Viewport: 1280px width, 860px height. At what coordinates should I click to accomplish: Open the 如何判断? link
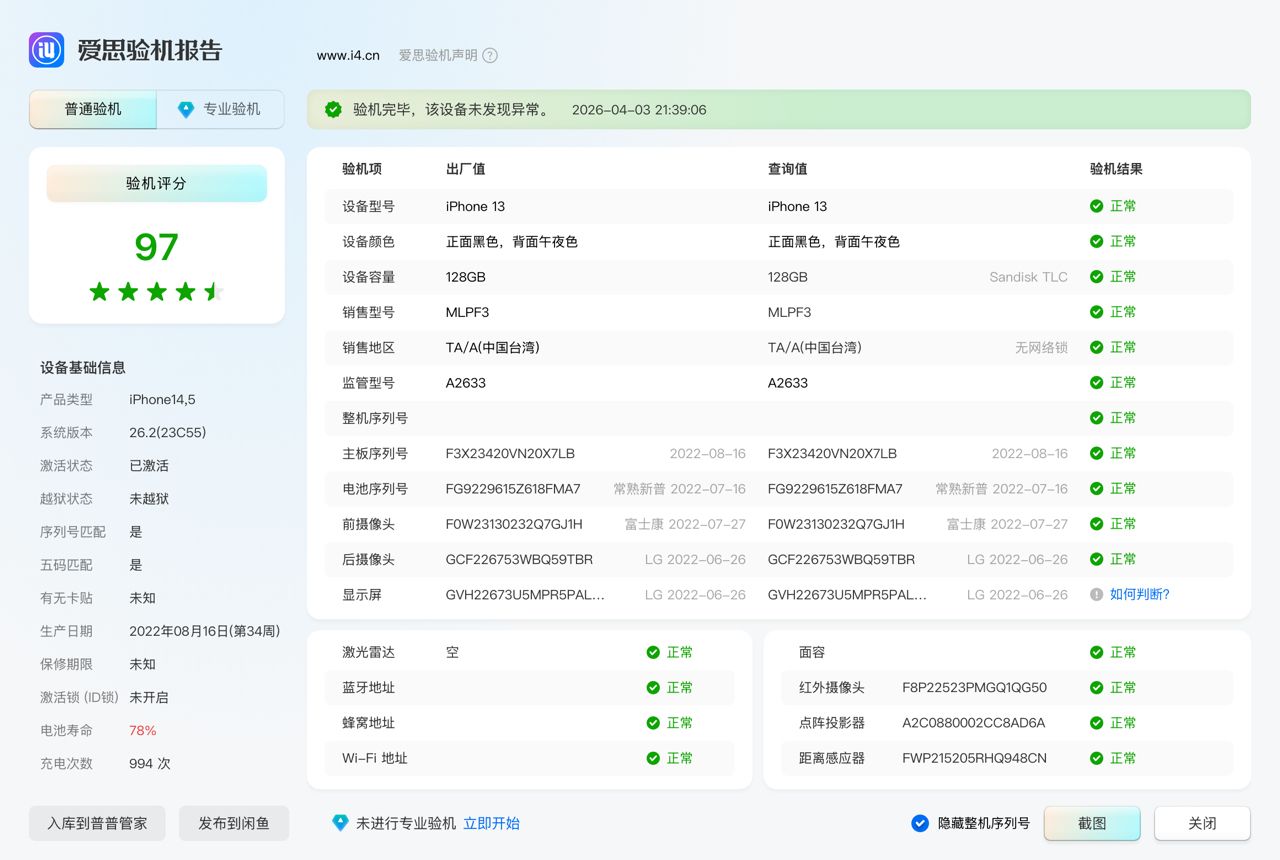tap(1139, 594)
